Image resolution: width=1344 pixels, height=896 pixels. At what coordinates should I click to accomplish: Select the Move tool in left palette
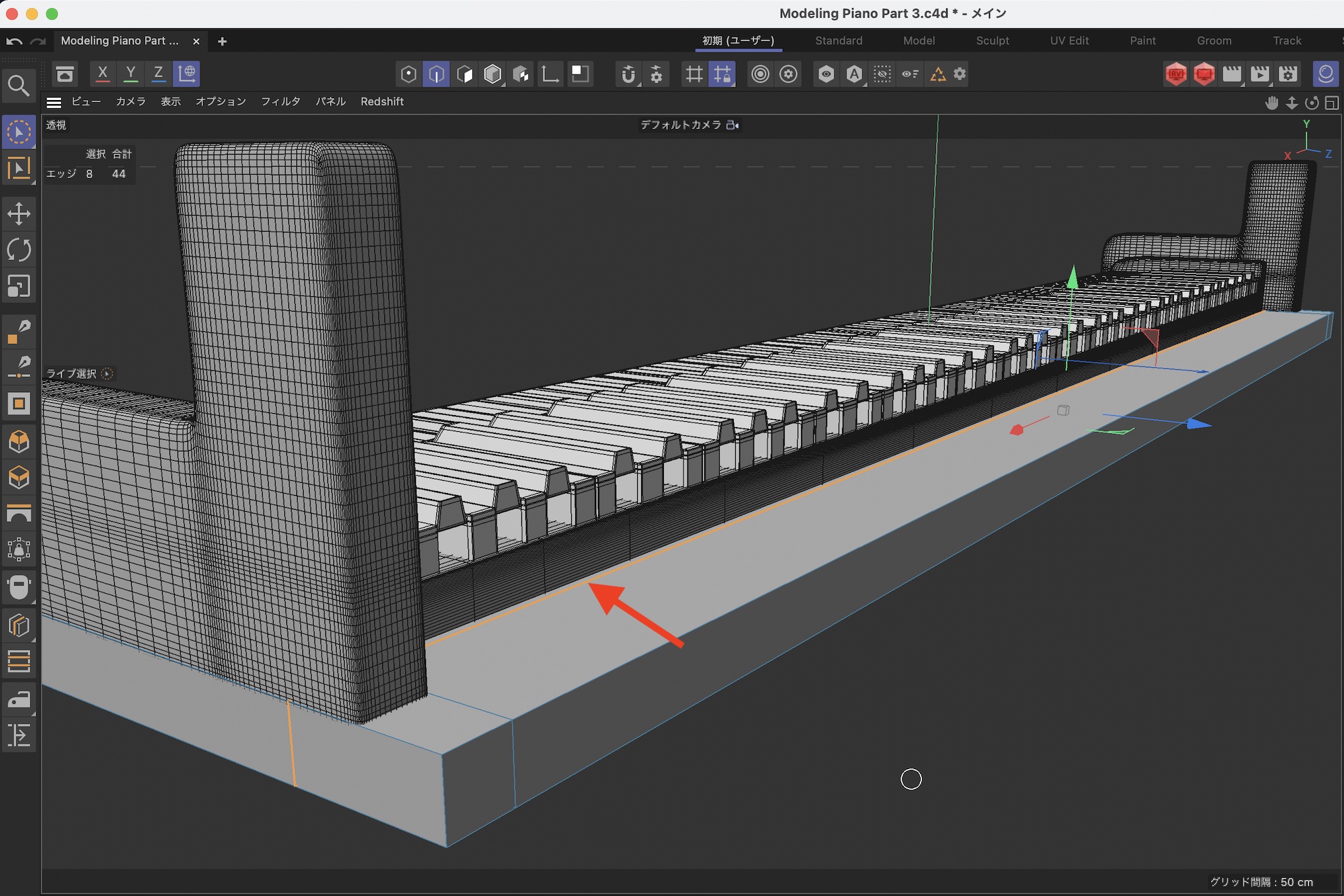19,214
